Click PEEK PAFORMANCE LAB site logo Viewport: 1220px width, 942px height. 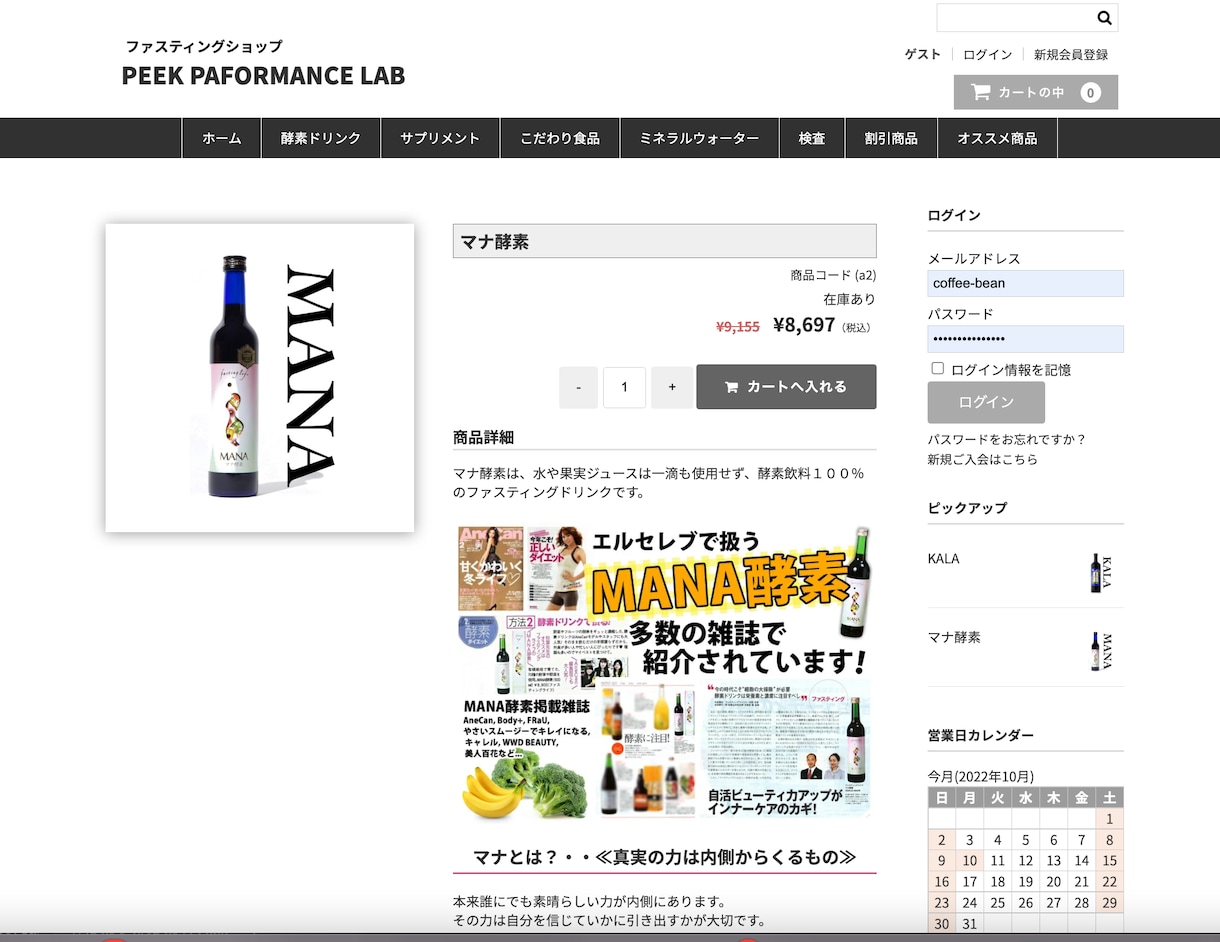pos(263,75)
